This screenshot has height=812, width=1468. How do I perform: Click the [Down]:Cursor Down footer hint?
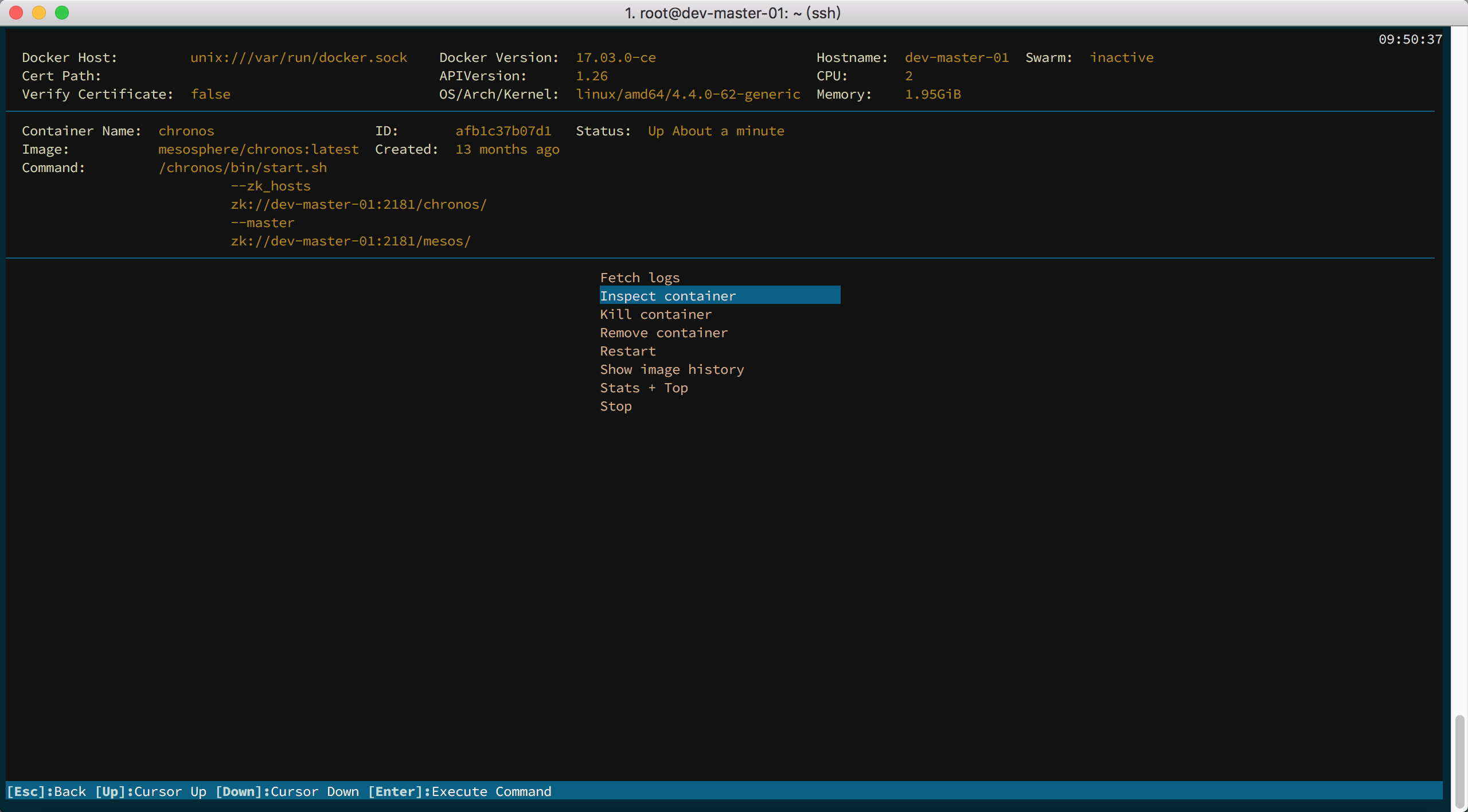tap(287, 791)
